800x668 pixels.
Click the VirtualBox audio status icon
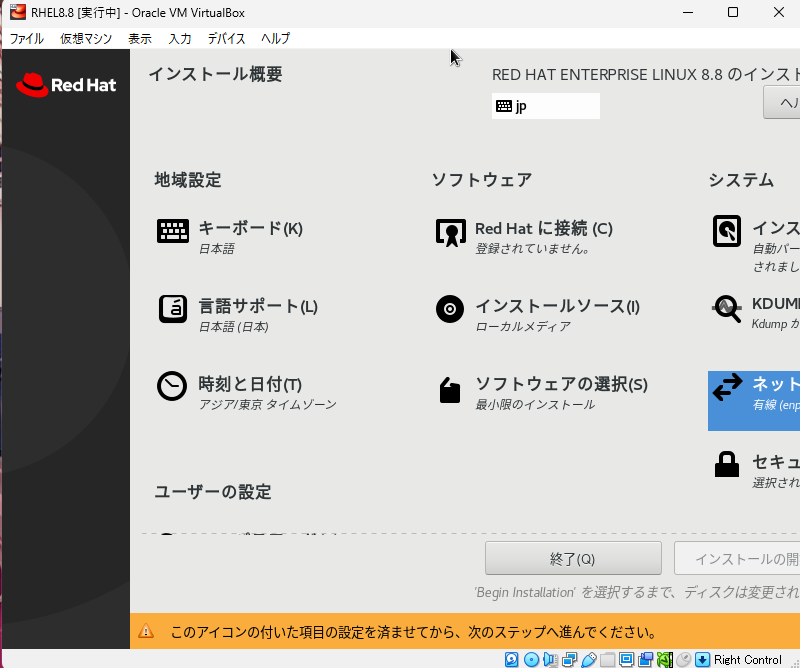click(550, 659)
